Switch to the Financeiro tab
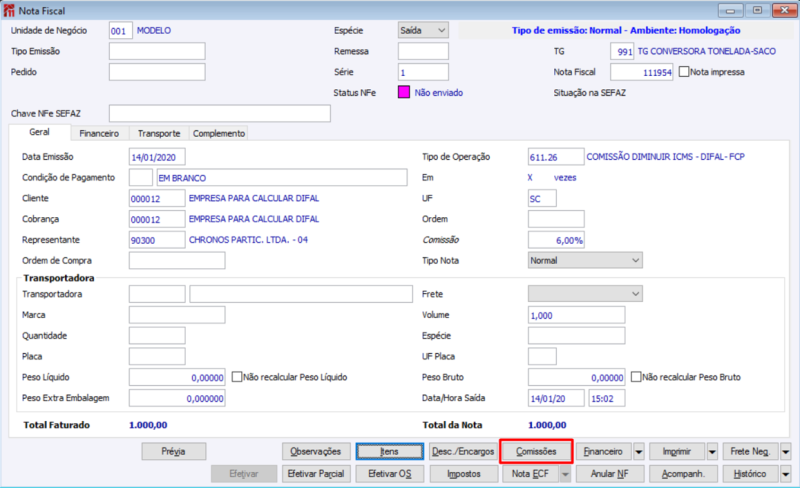 (99, 133)
